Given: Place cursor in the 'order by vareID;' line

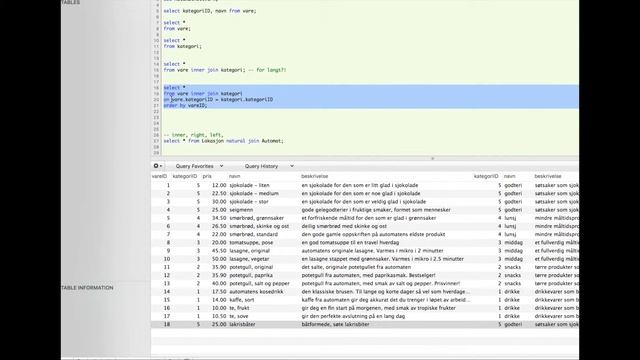Looking at the screenshot, I should [185, 105].
